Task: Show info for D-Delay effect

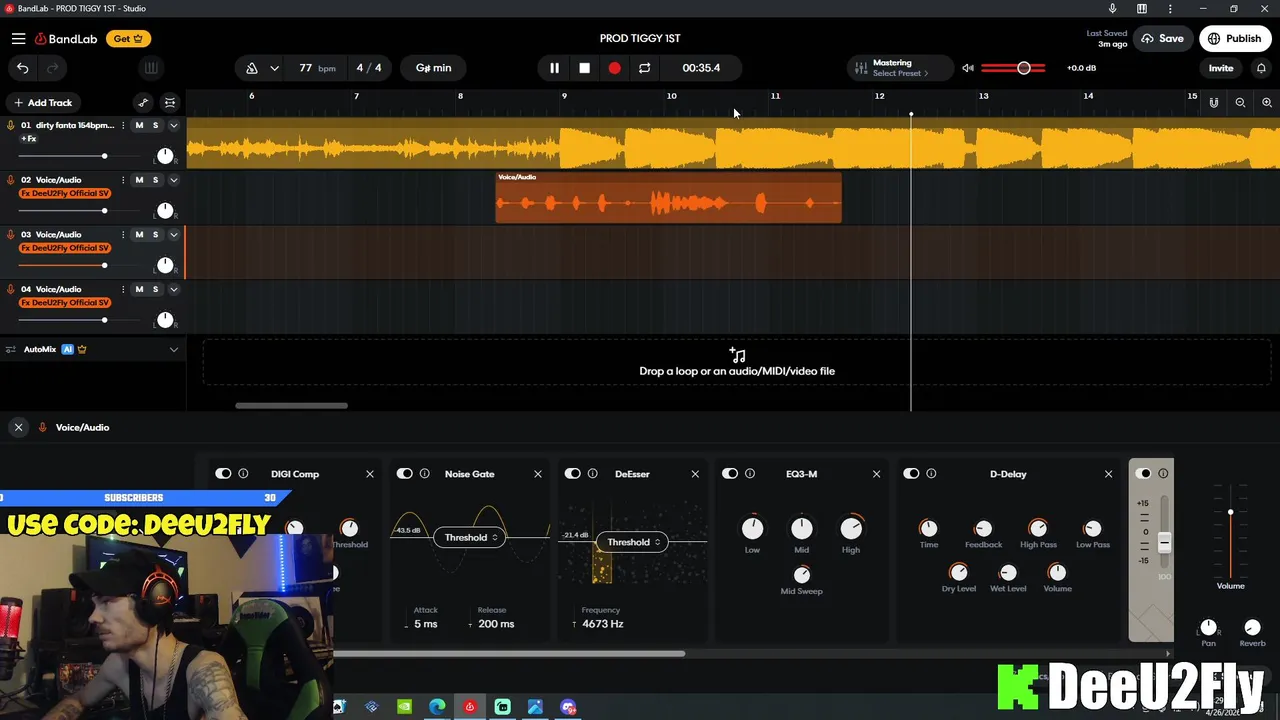Action: pos(931,474)
